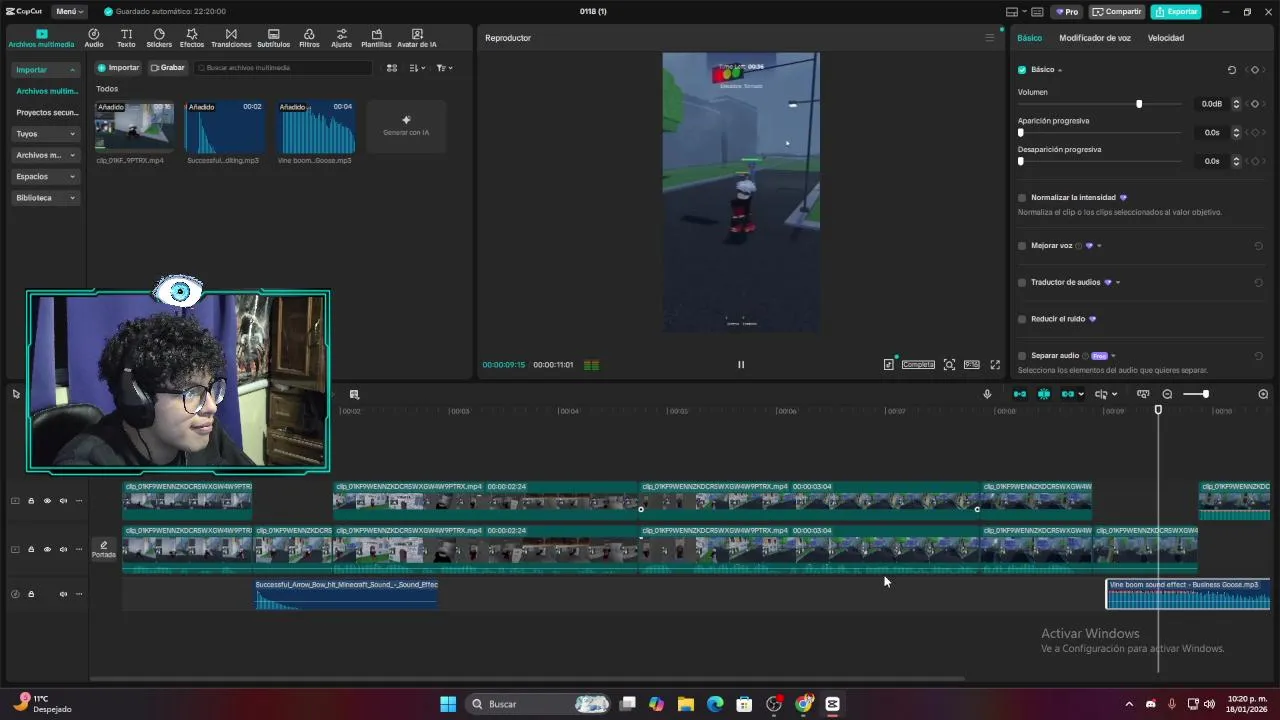This screenshot has width=1280, height=720.
Task: Open the Audio media tab
Action: (94, 38)
